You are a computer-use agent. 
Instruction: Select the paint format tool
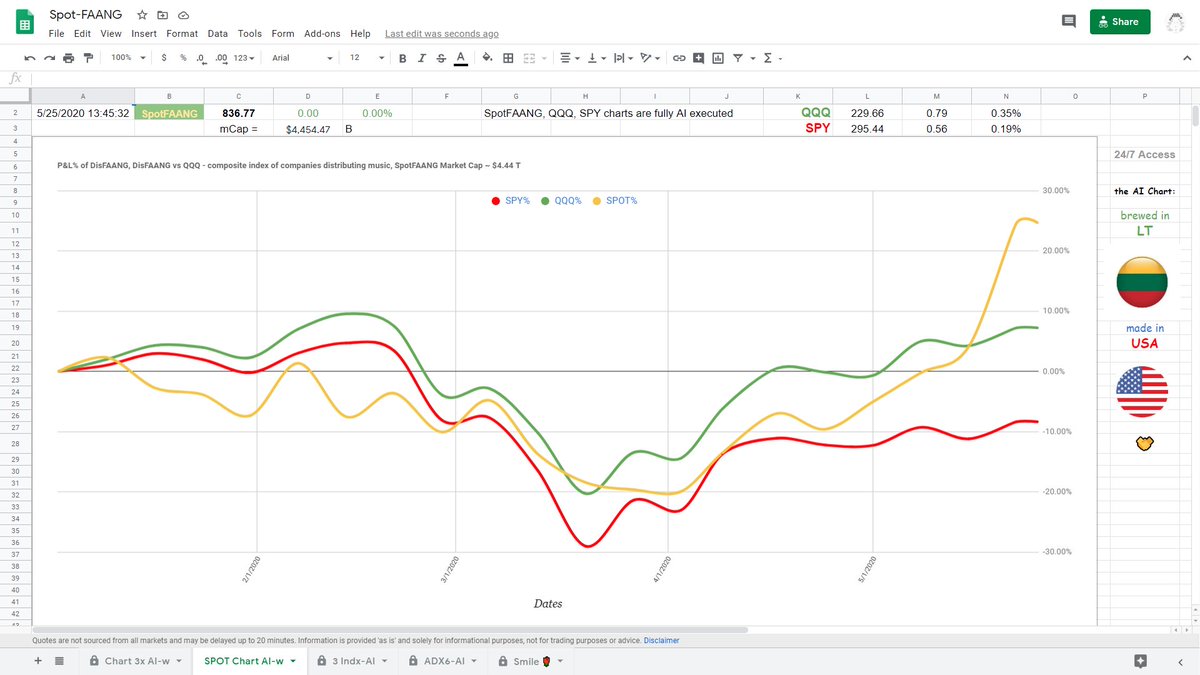(x=87, y=58)
